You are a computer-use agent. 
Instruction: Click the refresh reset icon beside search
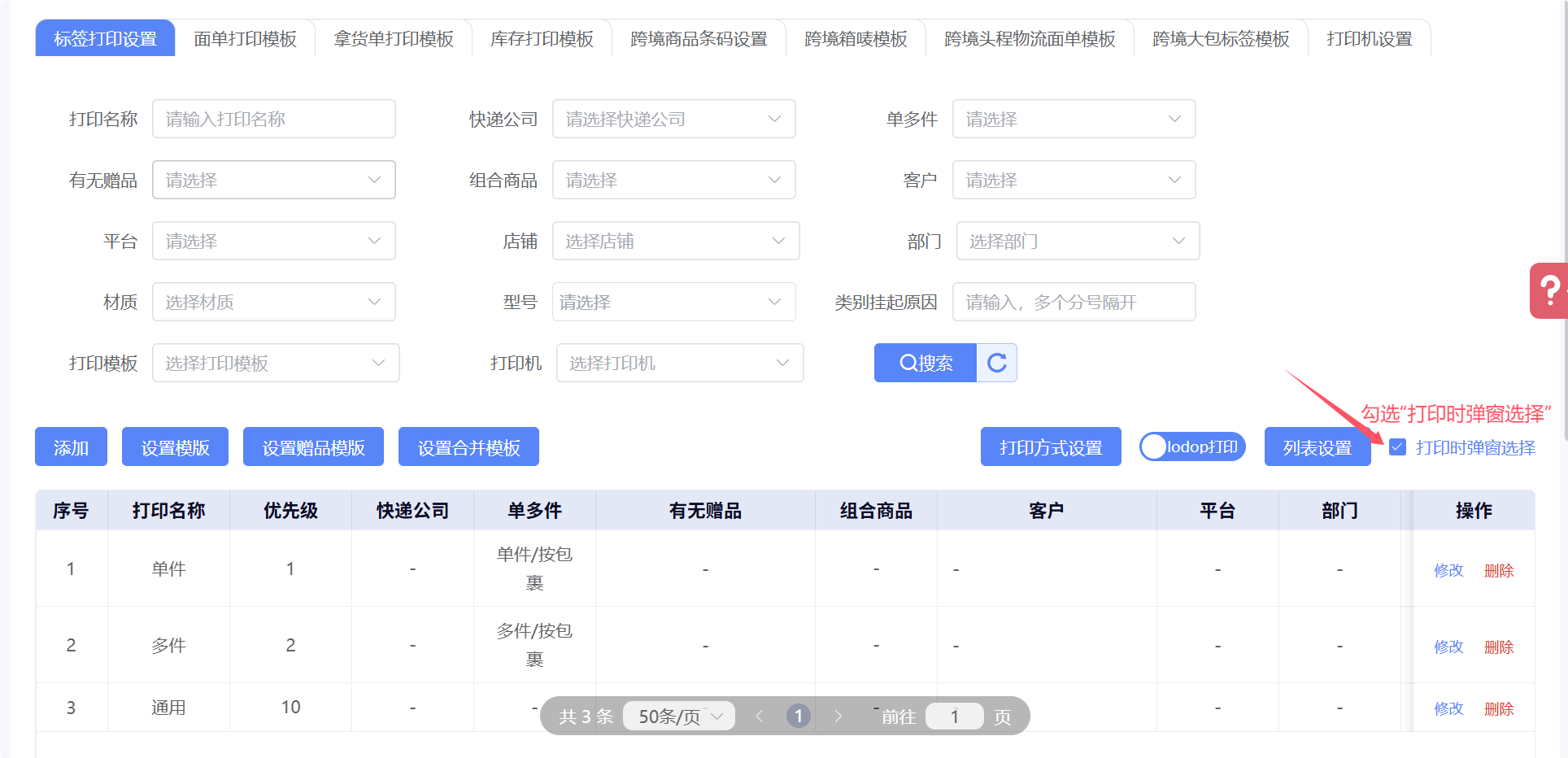pos(997,363)
